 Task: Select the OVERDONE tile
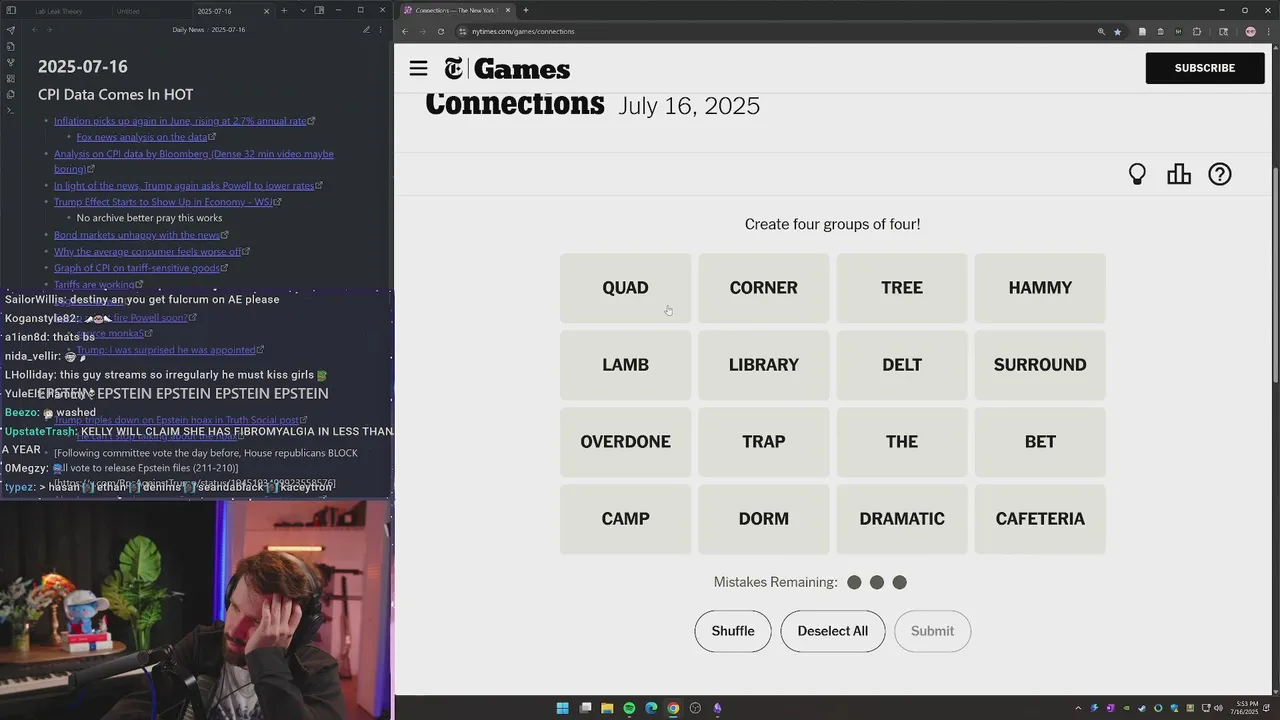[625, 442]
